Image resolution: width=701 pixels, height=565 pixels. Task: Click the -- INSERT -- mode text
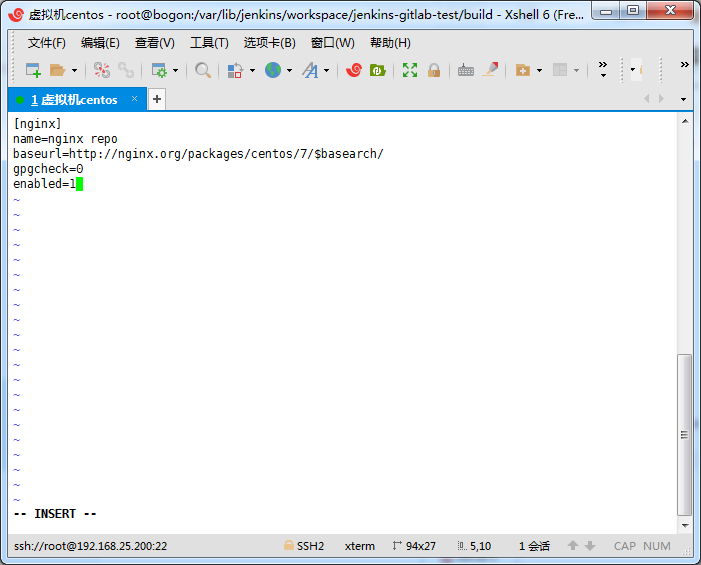coord(55,514)
